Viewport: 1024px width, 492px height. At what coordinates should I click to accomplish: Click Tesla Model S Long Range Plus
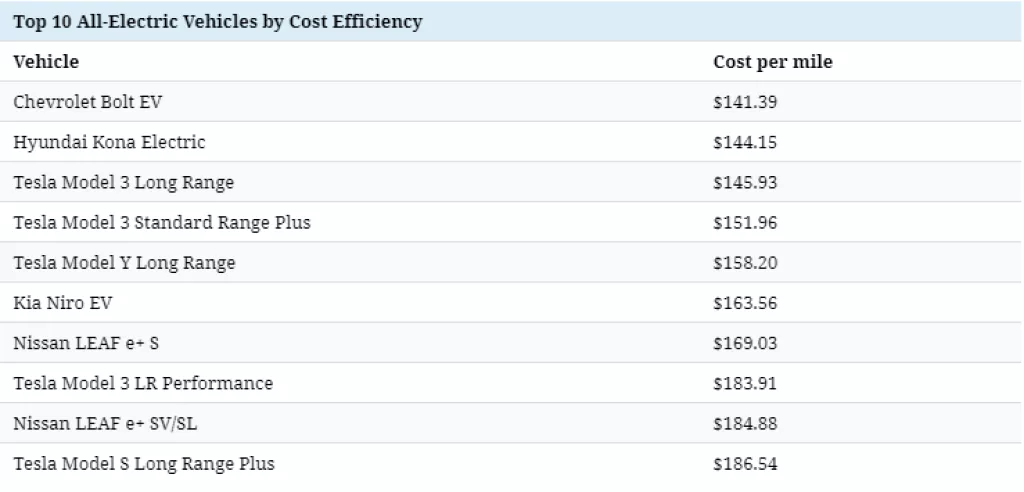point(144,463)
